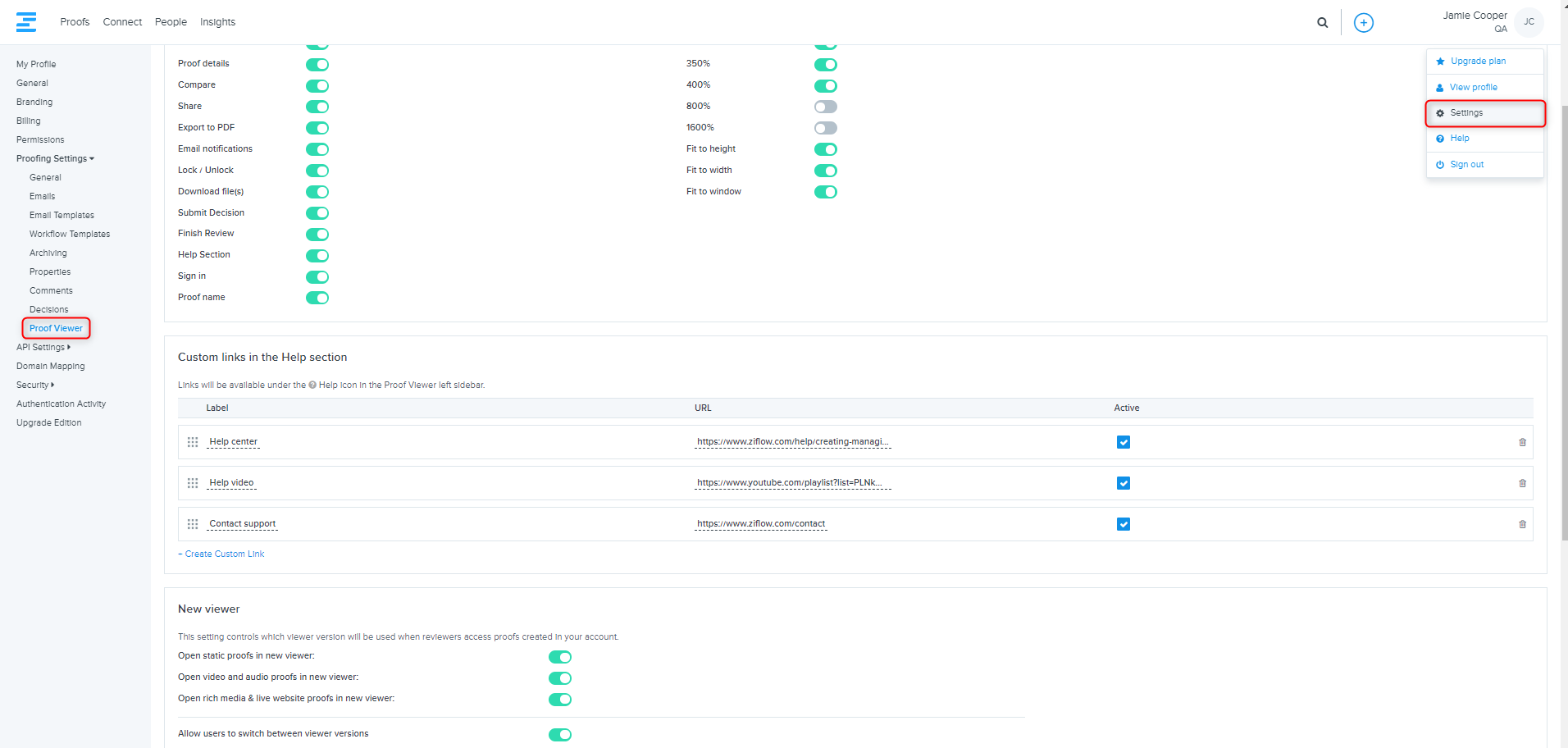Screen dimensions: 1568x748
Task: Delete the Contact support link via trash icon
Action: pos(1522,524)
